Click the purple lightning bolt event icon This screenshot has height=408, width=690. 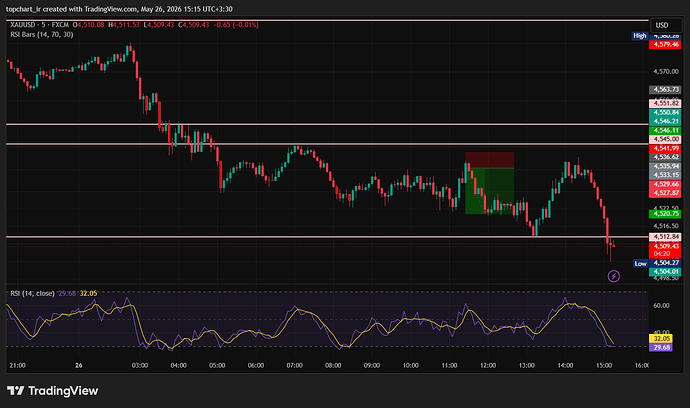tap(614, 276)
